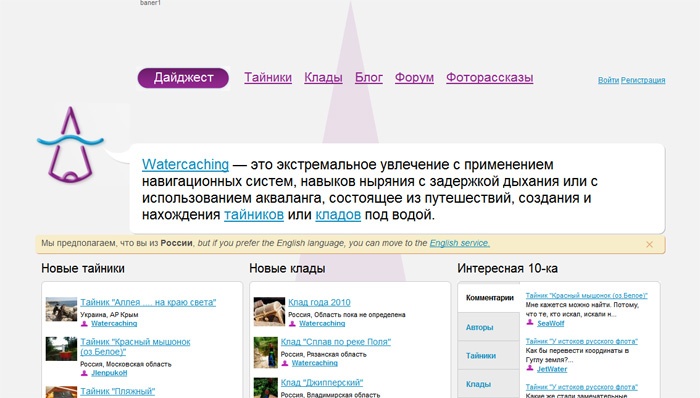Open JlenpukoH author profile
The image size is (700, 398).
click(x=109, y=373)
